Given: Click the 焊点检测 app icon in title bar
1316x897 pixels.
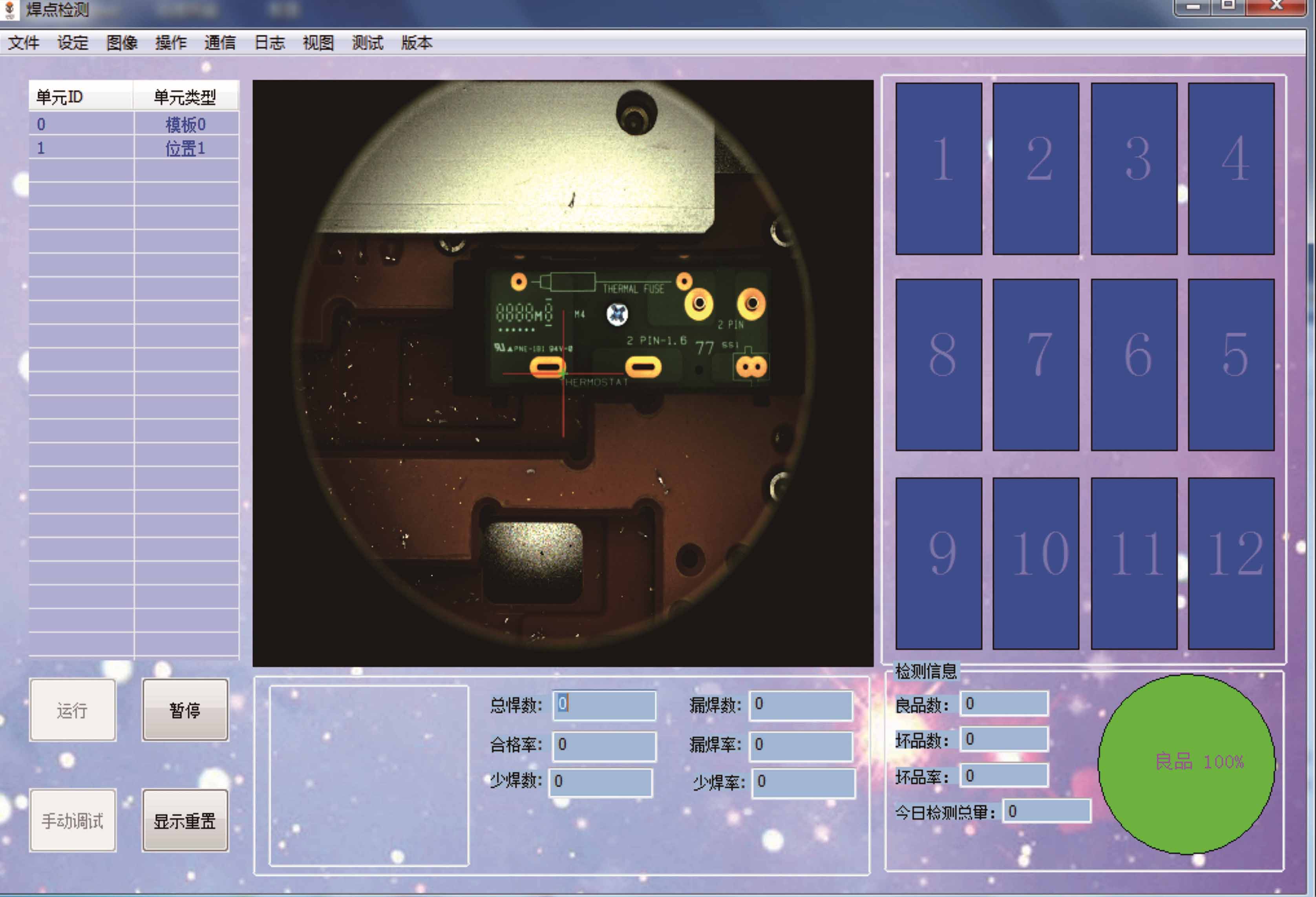Looking at the screenshot, I should click(10, 9).
